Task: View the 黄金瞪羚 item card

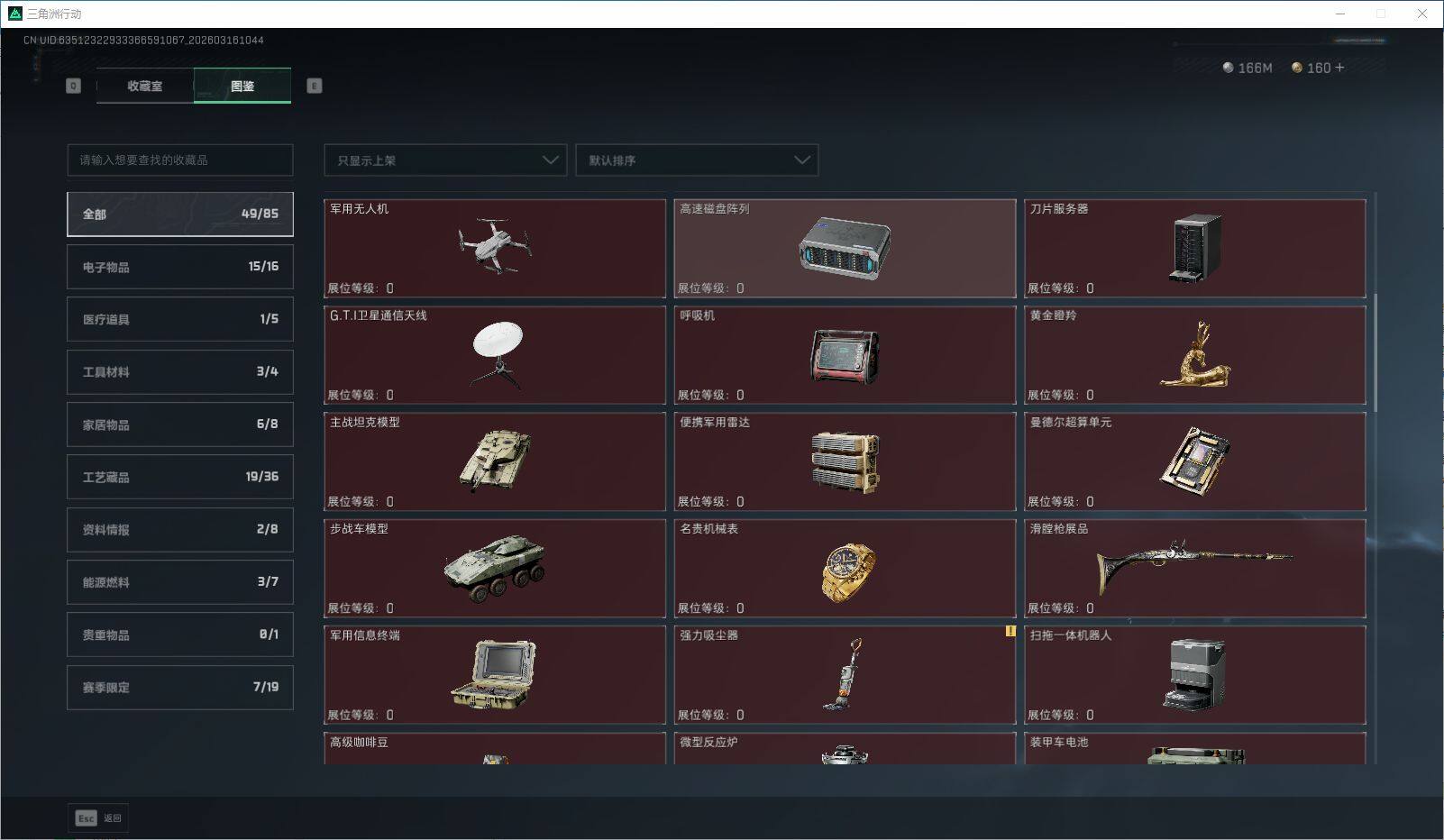Action: [x=1195, y=355]
